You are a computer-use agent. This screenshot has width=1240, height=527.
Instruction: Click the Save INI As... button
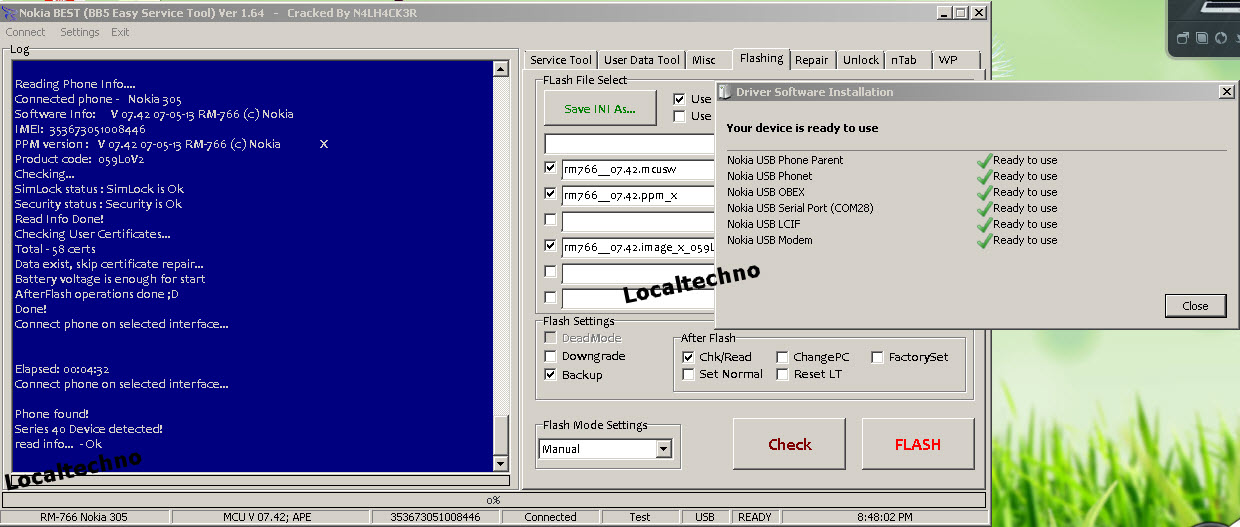600,109
